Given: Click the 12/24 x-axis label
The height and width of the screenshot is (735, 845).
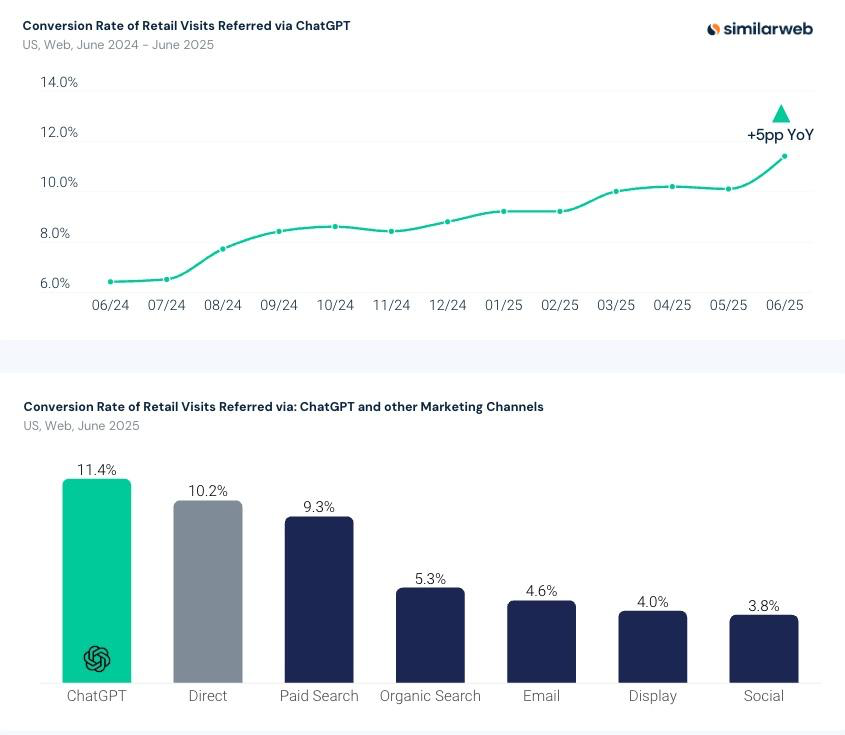Looking at the screenshot, I should [447, 305].
